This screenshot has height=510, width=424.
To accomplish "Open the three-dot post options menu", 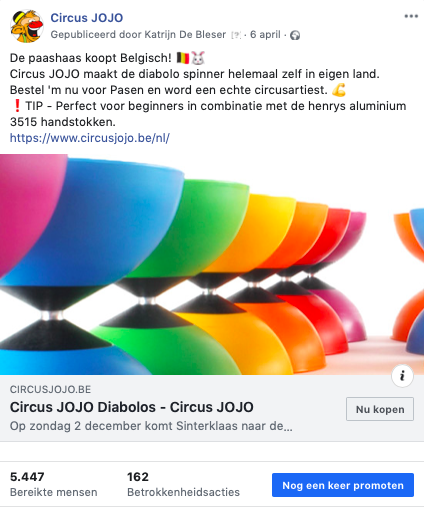I will tap(411, 16).
